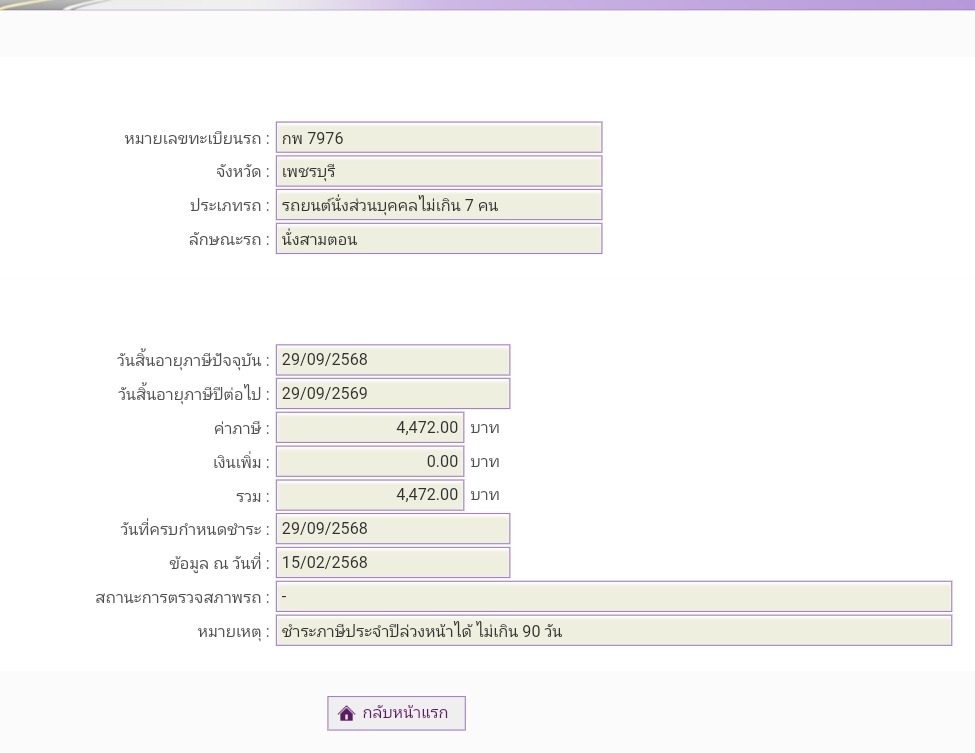This screenshot has height=753, width=975.
Task: Select the หมายเลขทะเบียนรถ field showing กพ 7976
Action: 439,137
